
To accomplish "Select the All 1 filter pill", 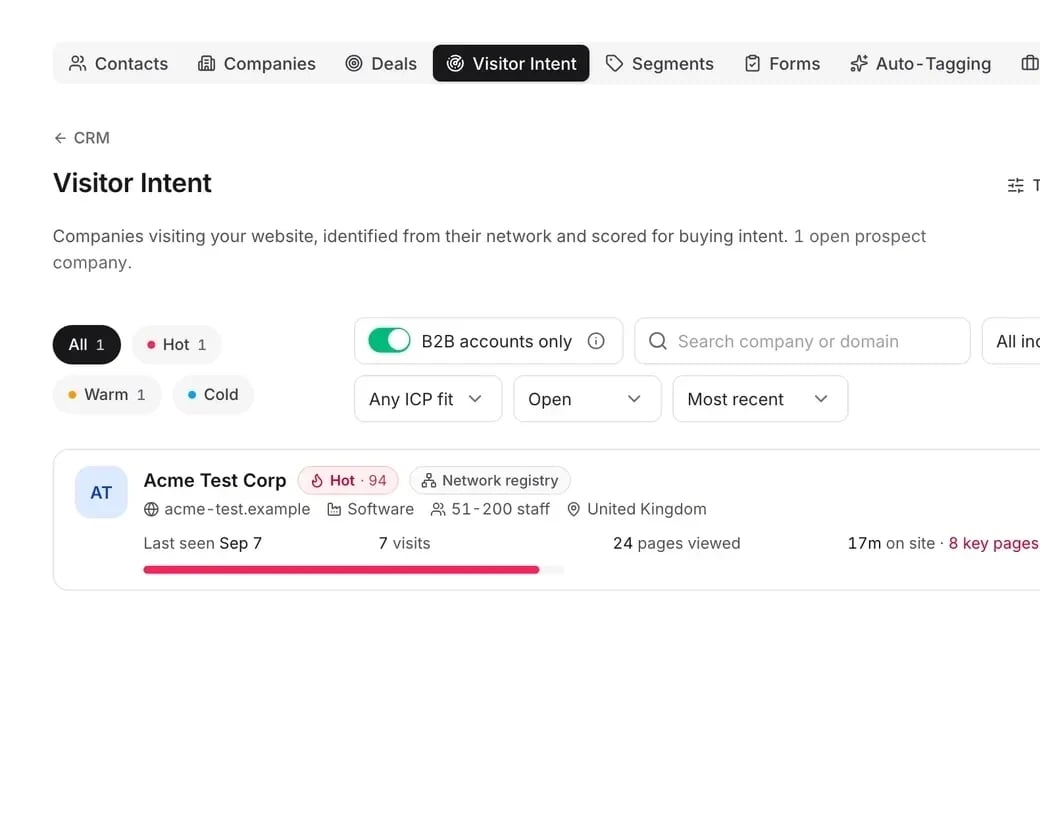I will coord(87,344).
